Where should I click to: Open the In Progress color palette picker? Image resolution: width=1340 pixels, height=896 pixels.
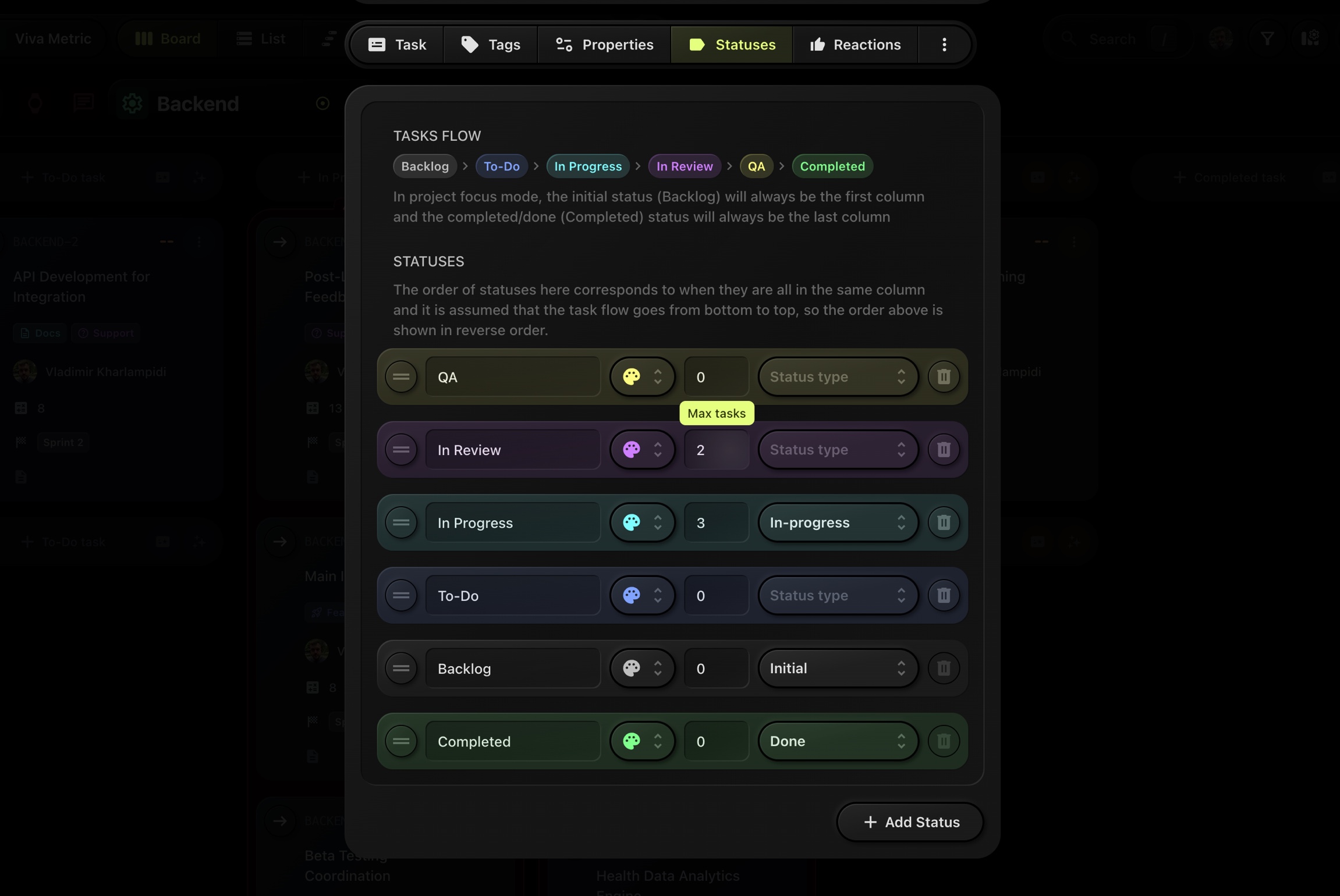[x=641, y=522]
